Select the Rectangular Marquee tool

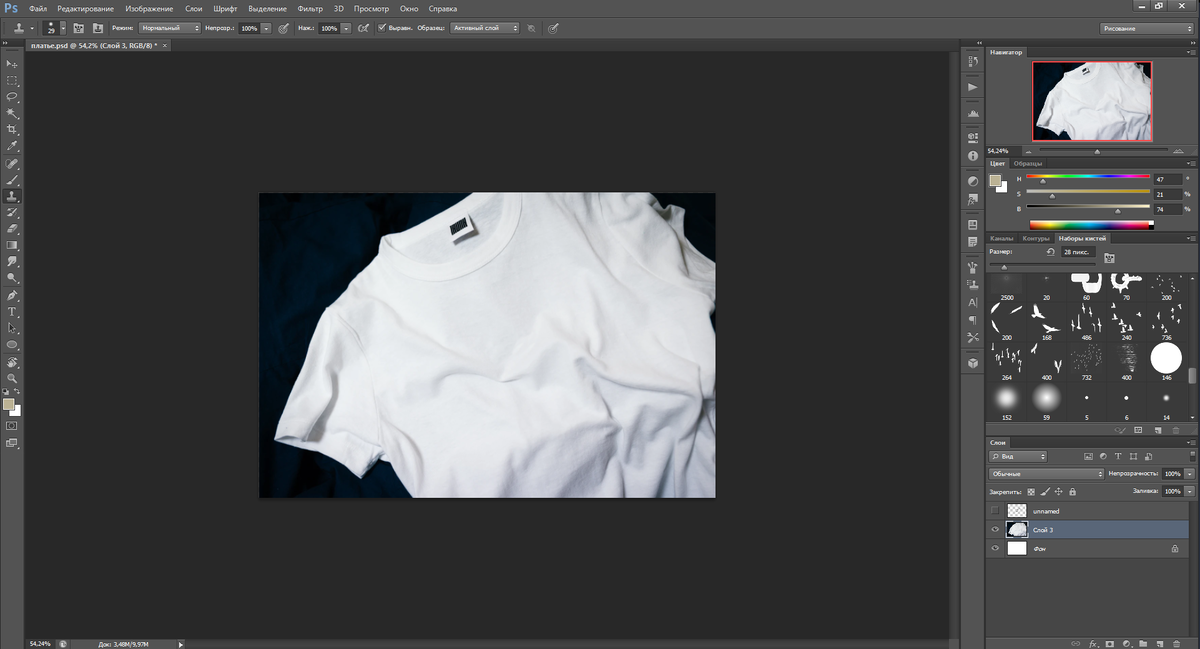pyautogui.click(x=12, y=81)
